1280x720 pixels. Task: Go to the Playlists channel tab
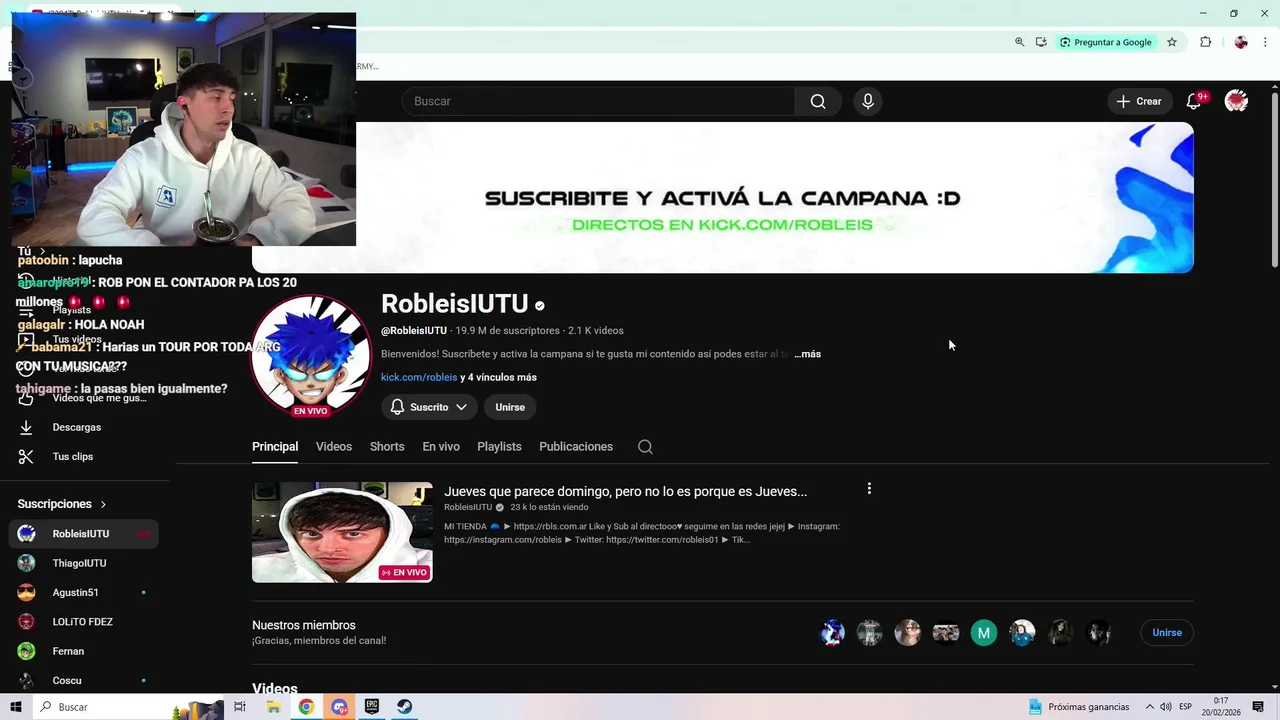coord(499,447)
